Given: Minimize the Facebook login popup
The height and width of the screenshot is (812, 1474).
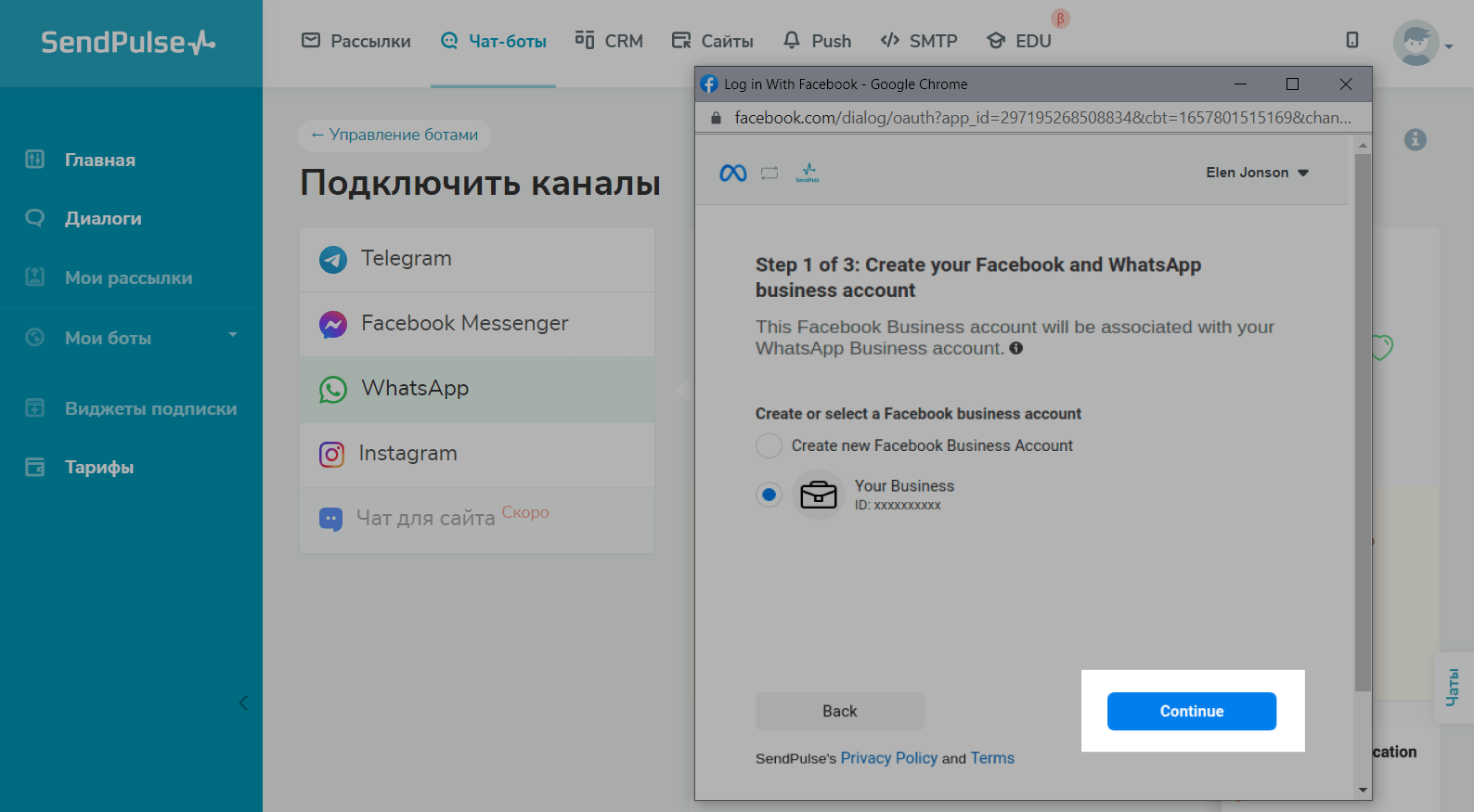Looking at the screenshot, I should 1240,84.
